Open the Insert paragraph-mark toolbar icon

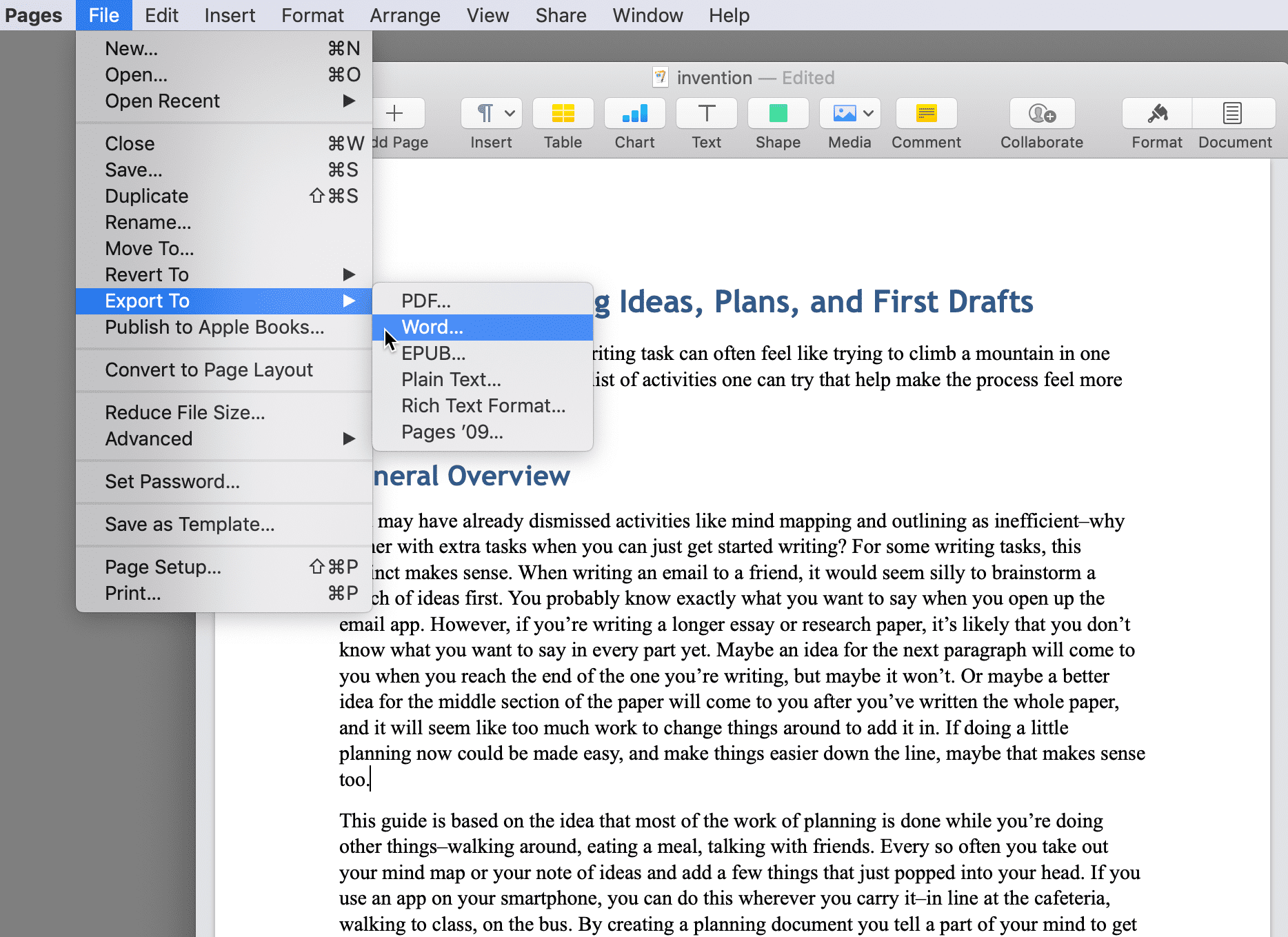coord(485,113)
